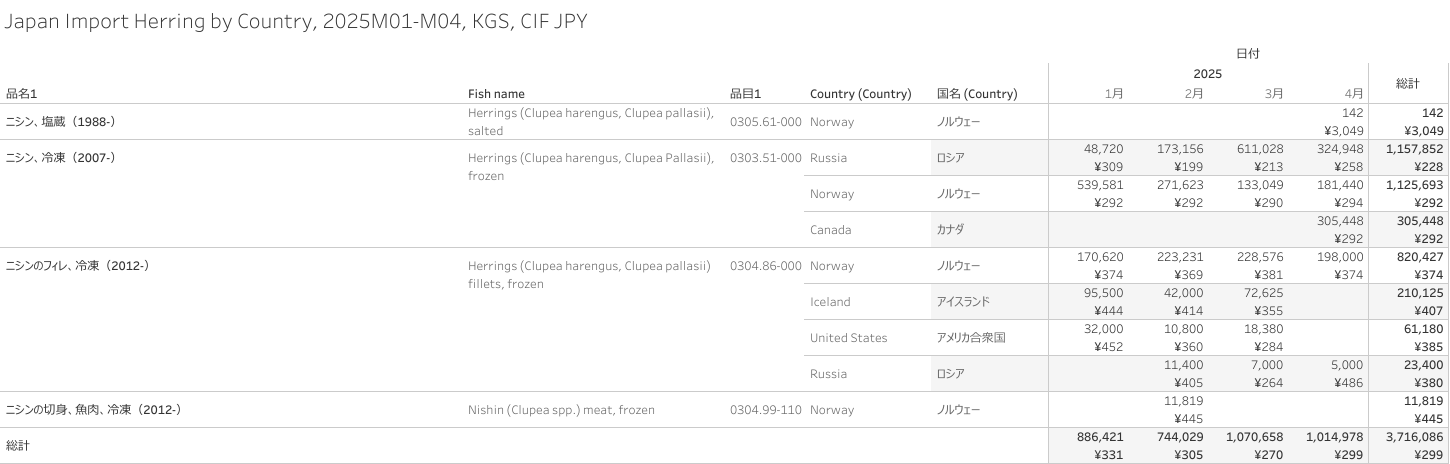Click the 品名1 column header
The height and width of the screenshot is (464, 1450).
pyautogui.click(x=22, y=94)
